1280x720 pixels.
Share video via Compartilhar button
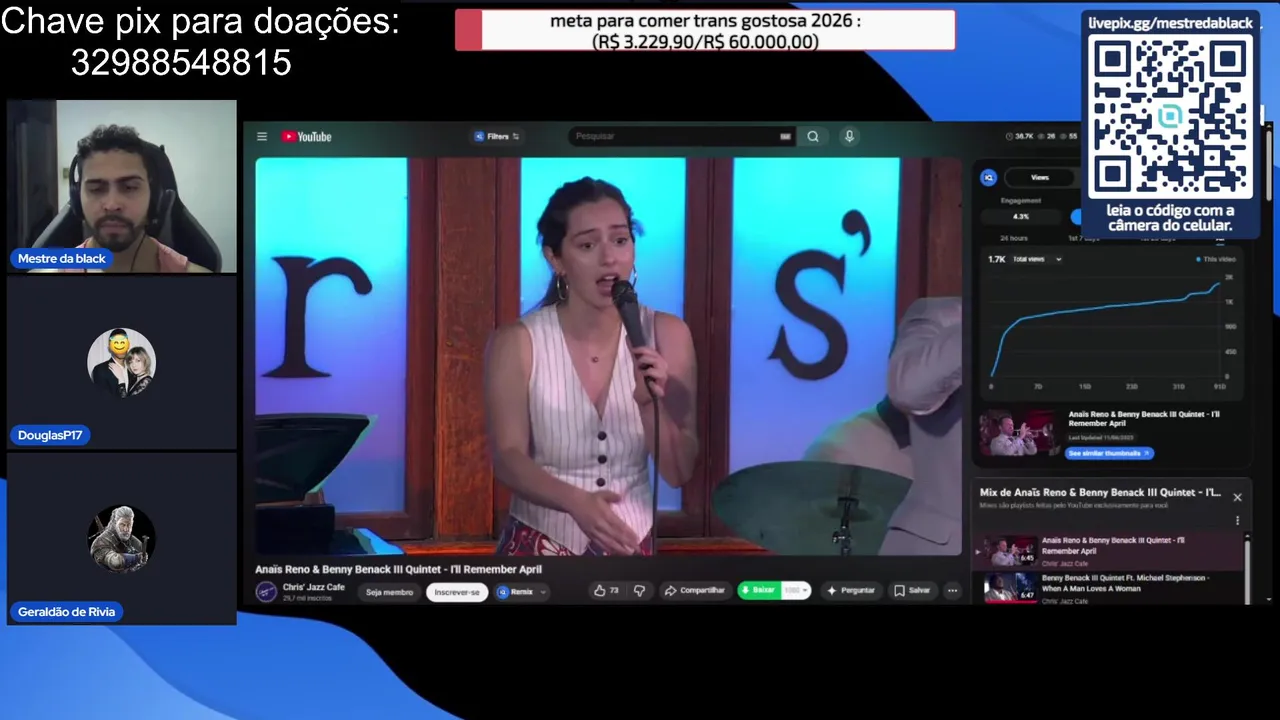point(694,591)
